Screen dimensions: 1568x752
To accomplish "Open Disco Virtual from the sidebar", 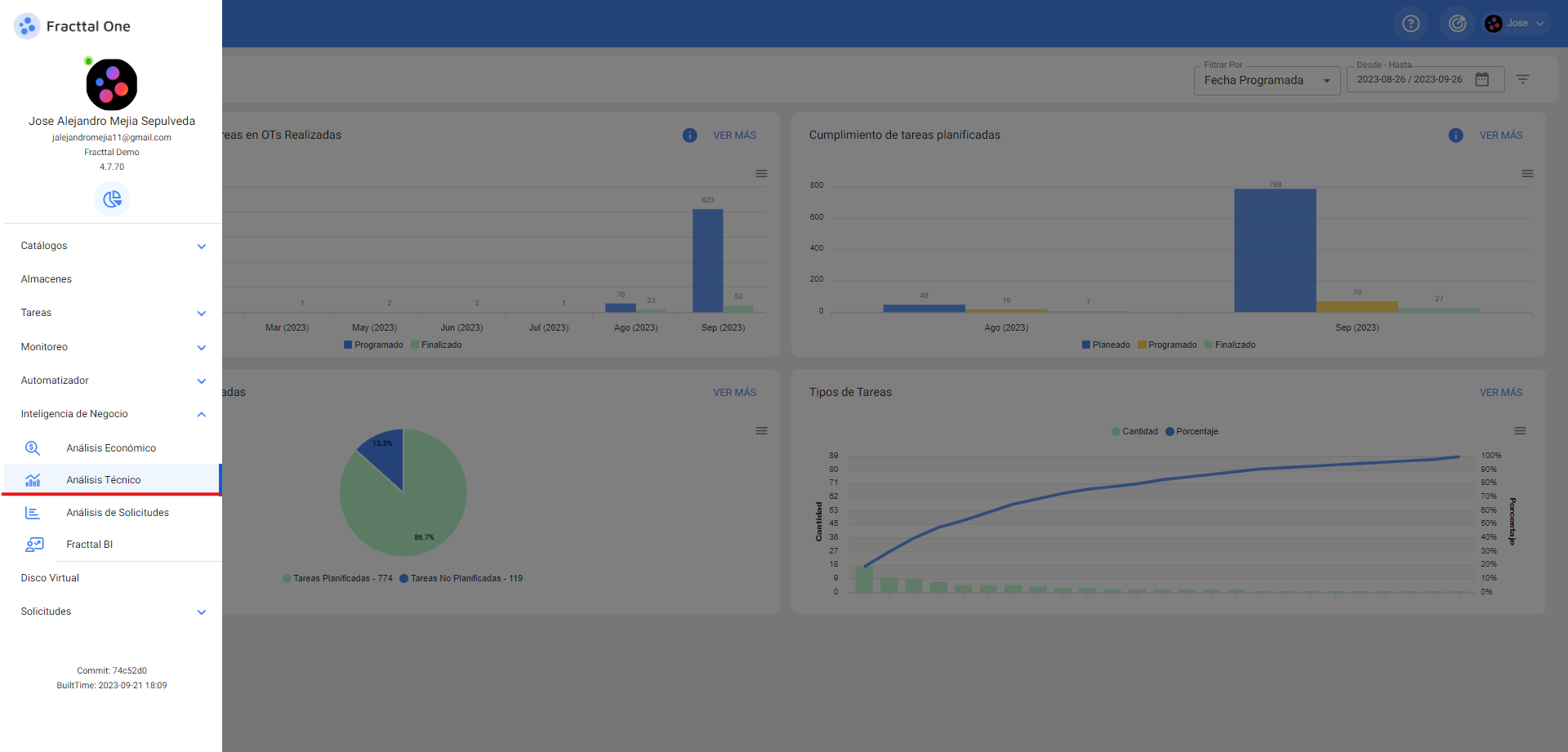I will (50, 578).
